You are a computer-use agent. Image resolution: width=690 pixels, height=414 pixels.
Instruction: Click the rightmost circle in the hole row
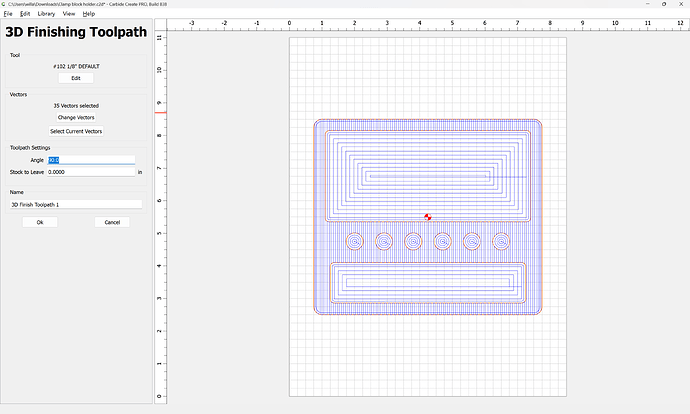(x=501, y=241)
